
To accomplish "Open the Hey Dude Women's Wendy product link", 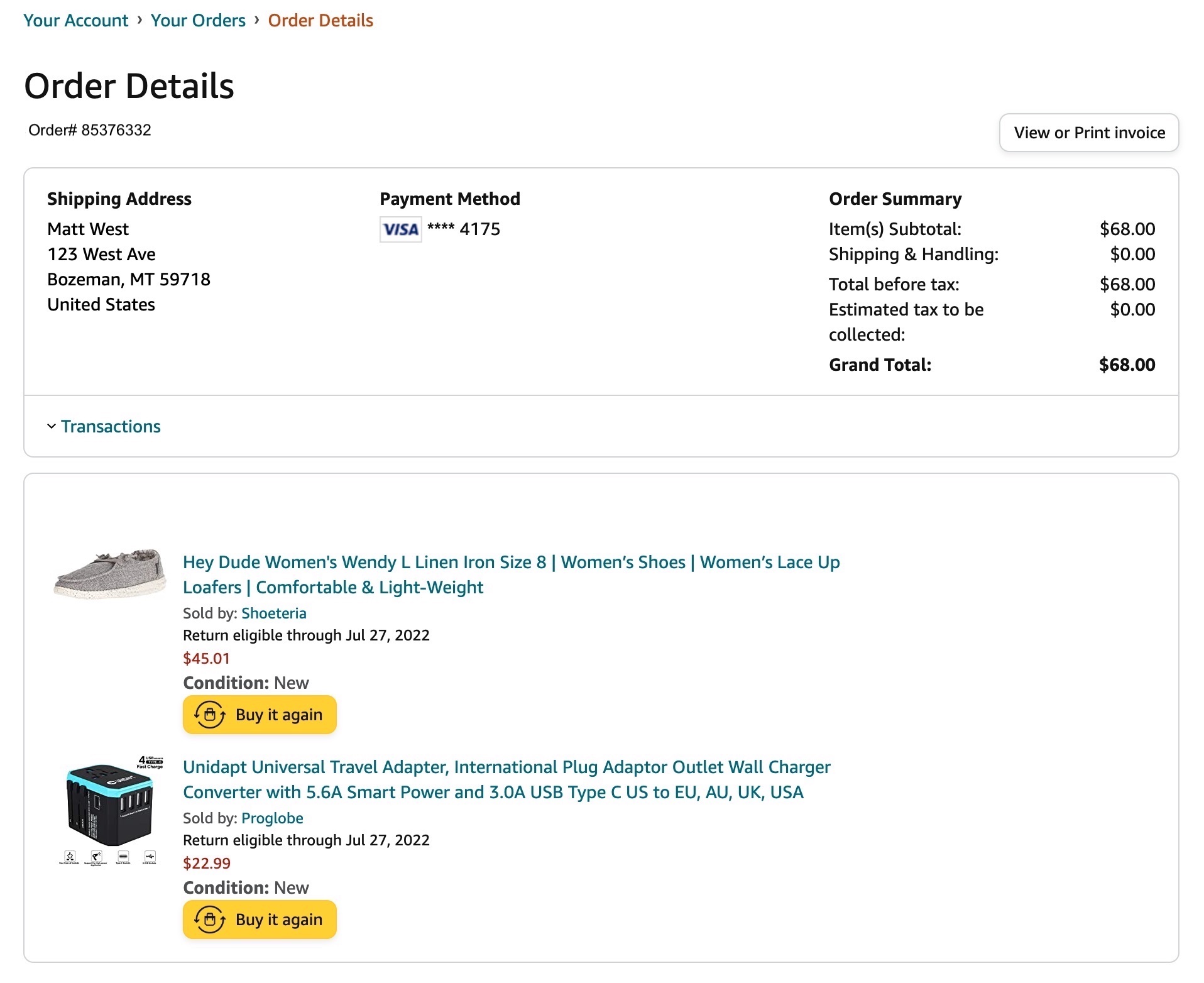I will [x=510, y=563].
